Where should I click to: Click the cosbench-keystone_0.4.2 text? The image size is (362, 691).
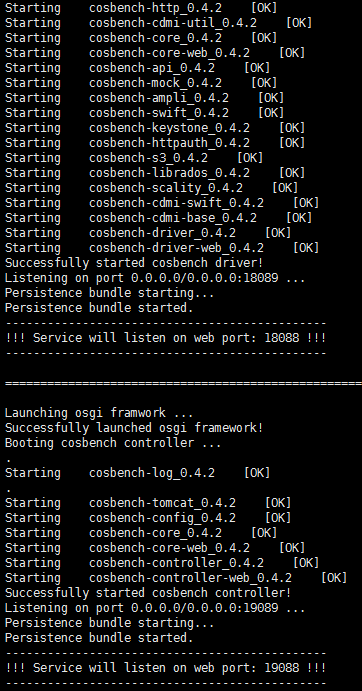coord(169,128)
